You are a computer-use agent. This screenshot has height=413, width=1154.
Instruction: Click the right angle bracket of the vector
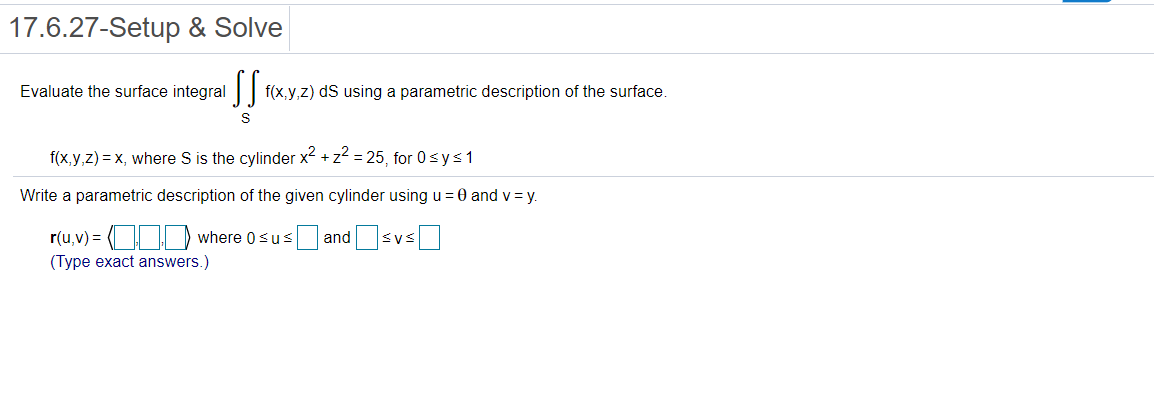tap(188, 238)
